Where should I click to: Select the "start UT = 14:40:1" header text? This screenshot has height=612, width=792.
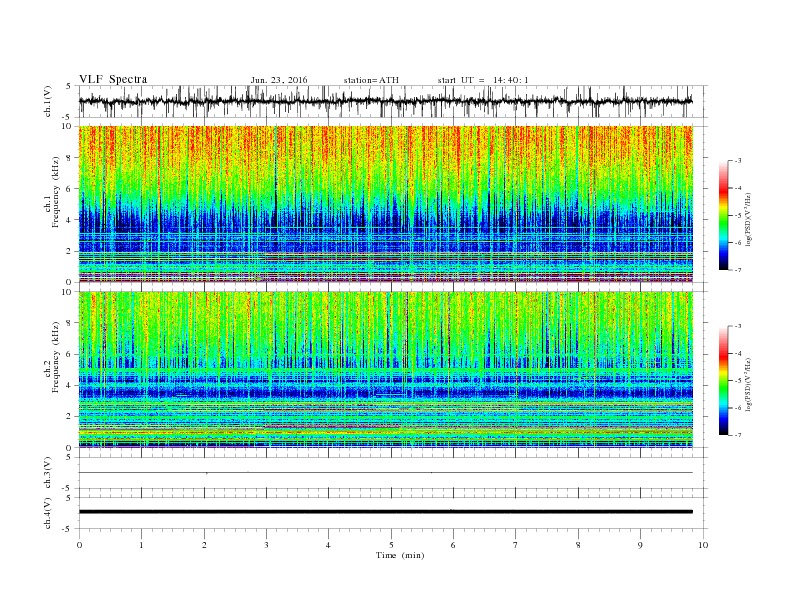pos(483,80)
